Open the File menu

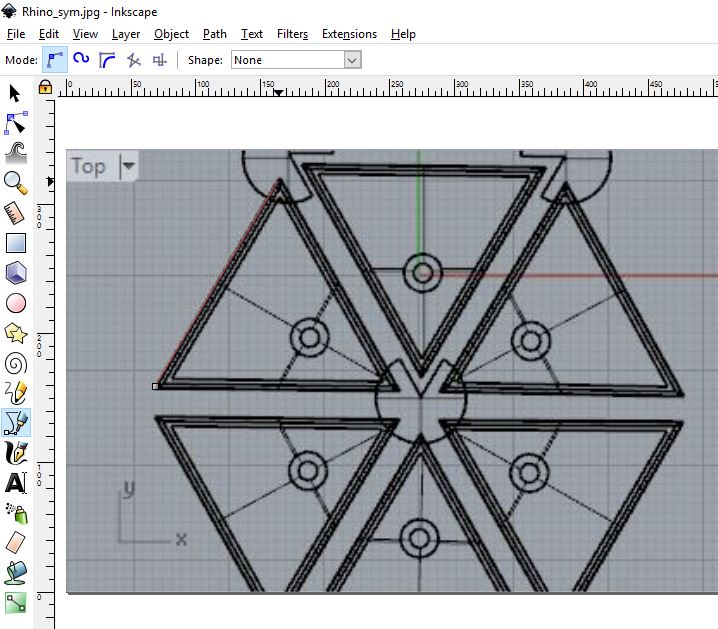click(16, 34)
